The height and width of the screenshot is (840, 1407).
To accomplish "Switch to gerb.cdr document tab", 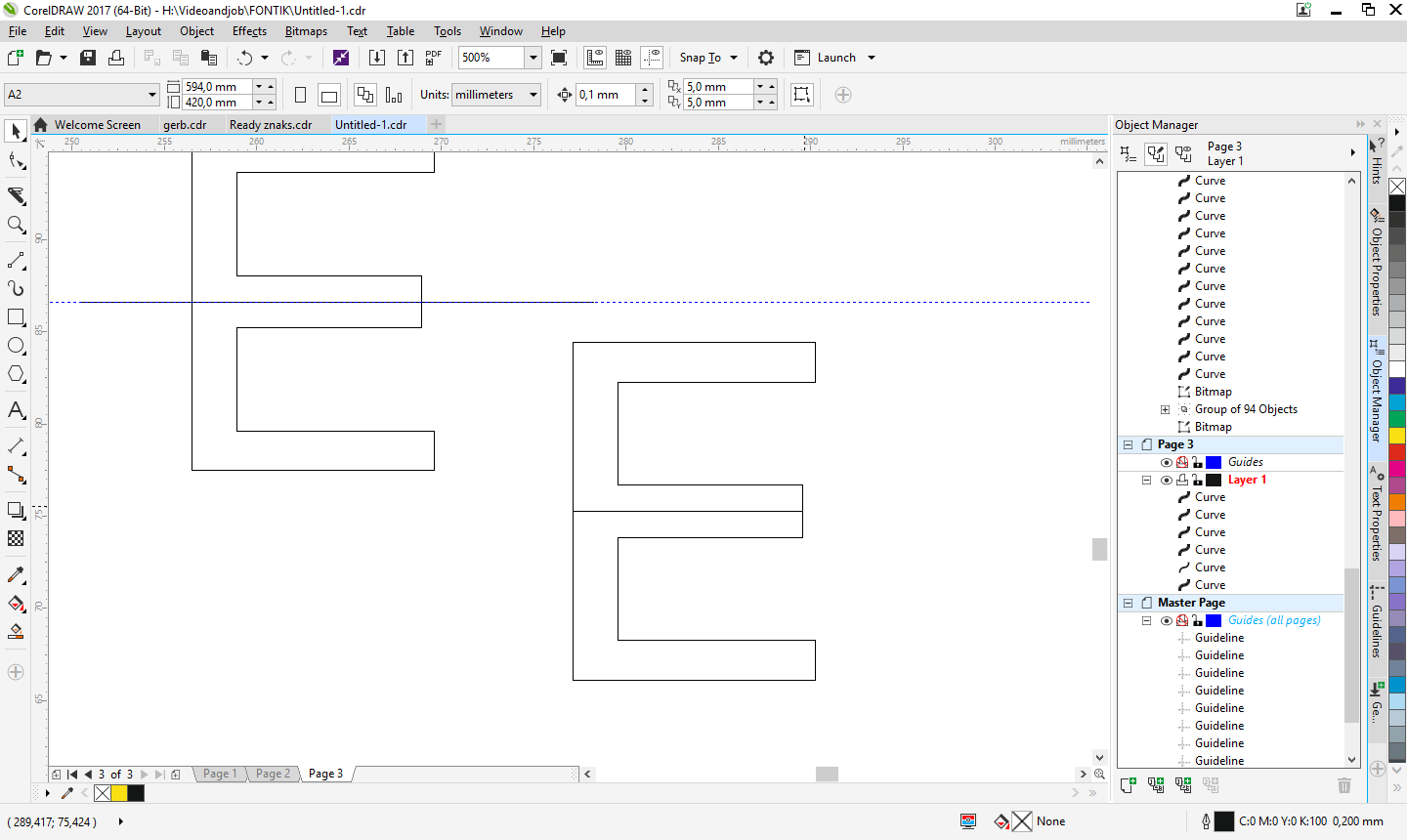I will tap(185, 125).
